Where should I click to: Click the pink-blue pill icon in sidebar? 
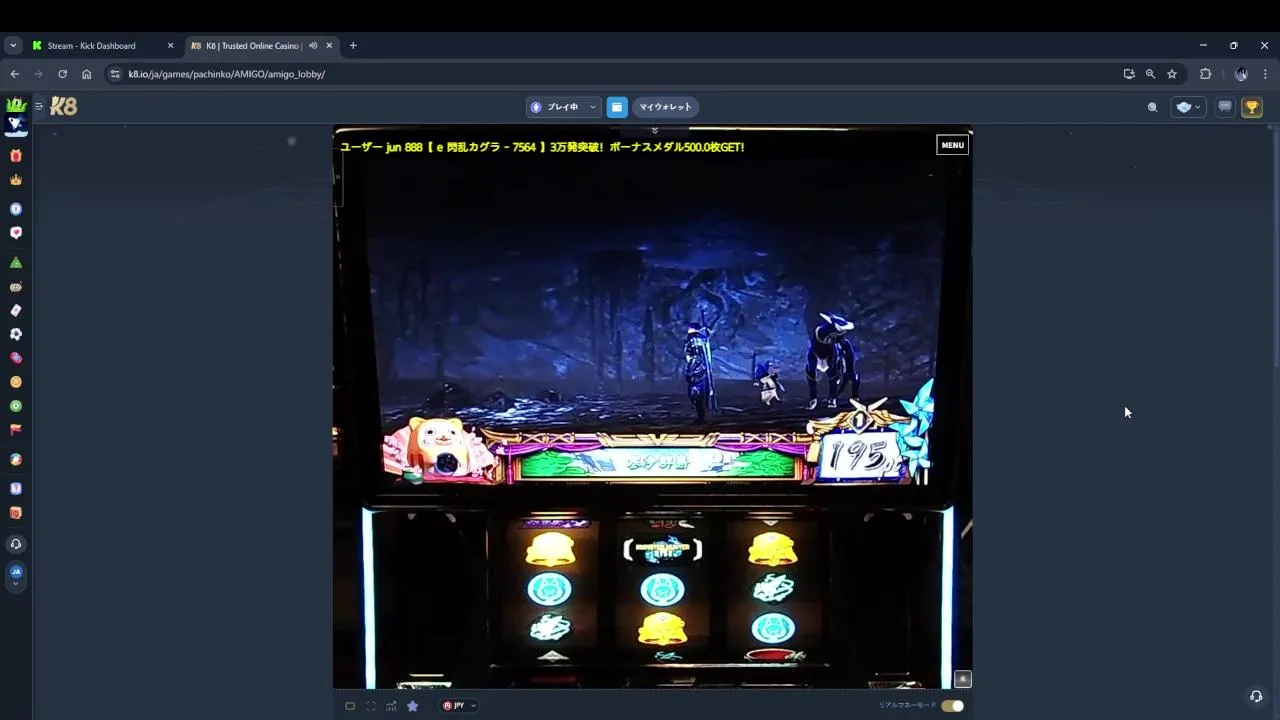15,358
